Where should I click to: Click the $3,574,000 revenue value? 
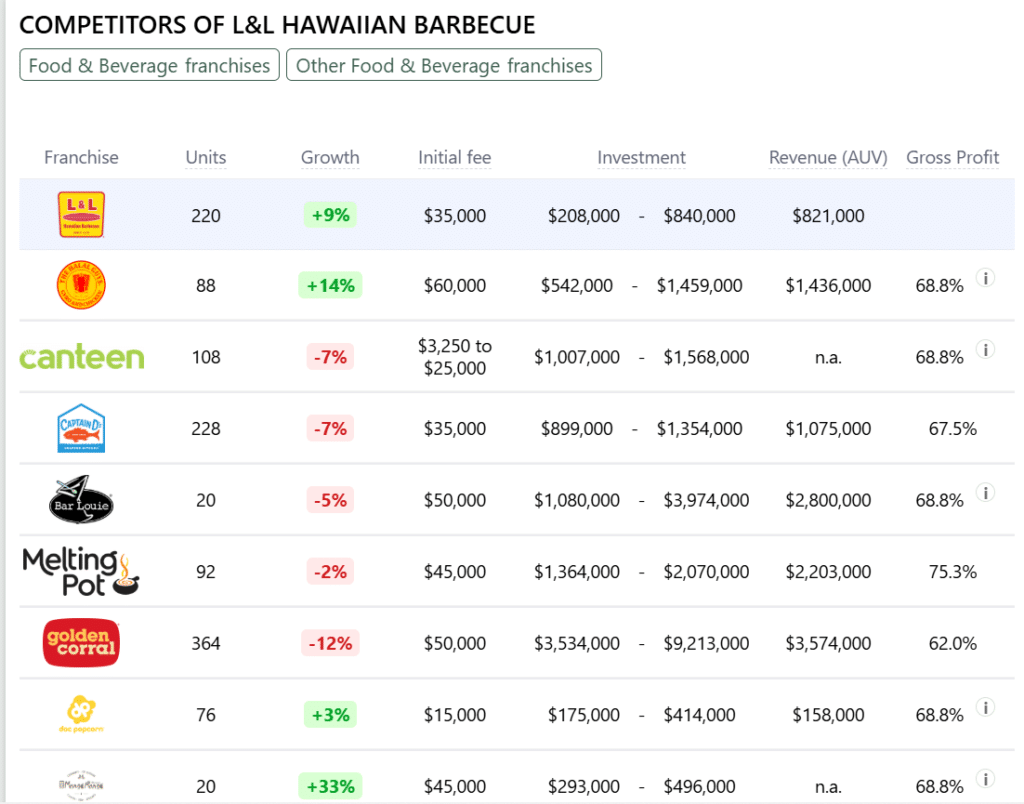click(828, 643)
